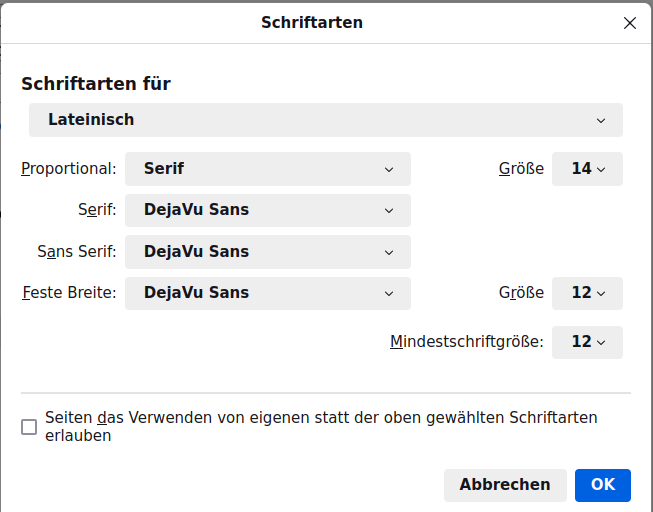This screenshot has height=512, width=653.
Task: Click the Mindestschriftgröße label
Action: pyautogui.click(x=467, y=342)
